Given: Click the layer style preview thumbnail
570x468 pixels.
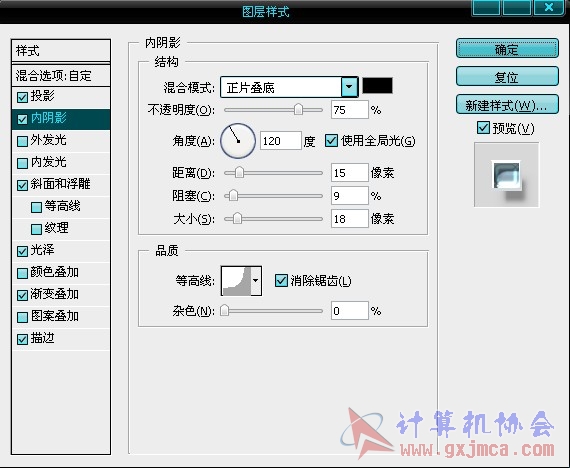Looking at the screenshot, I should point(506,175).
